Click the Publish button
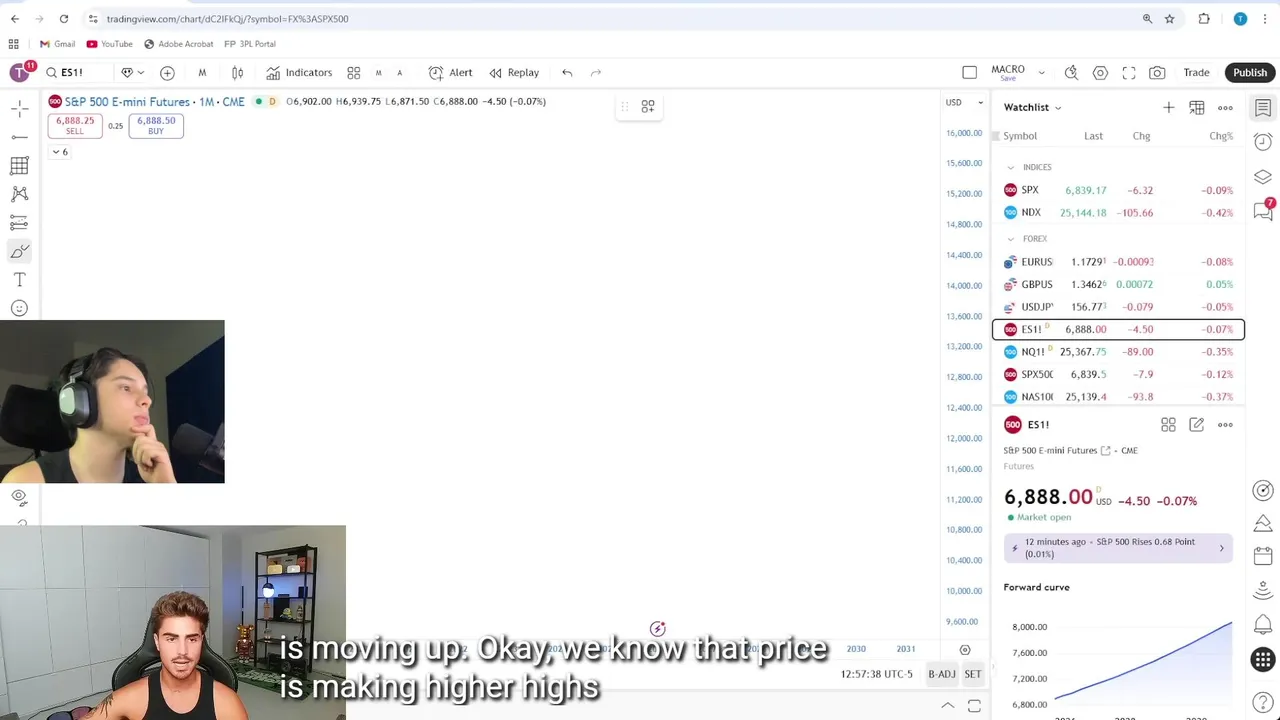The image size is (1280, 720). [1250, 73]
